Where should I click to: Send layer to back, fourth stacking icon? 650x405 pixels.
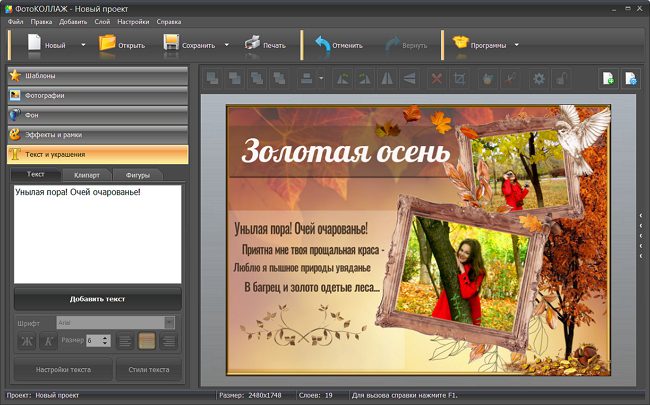[279, 78]
